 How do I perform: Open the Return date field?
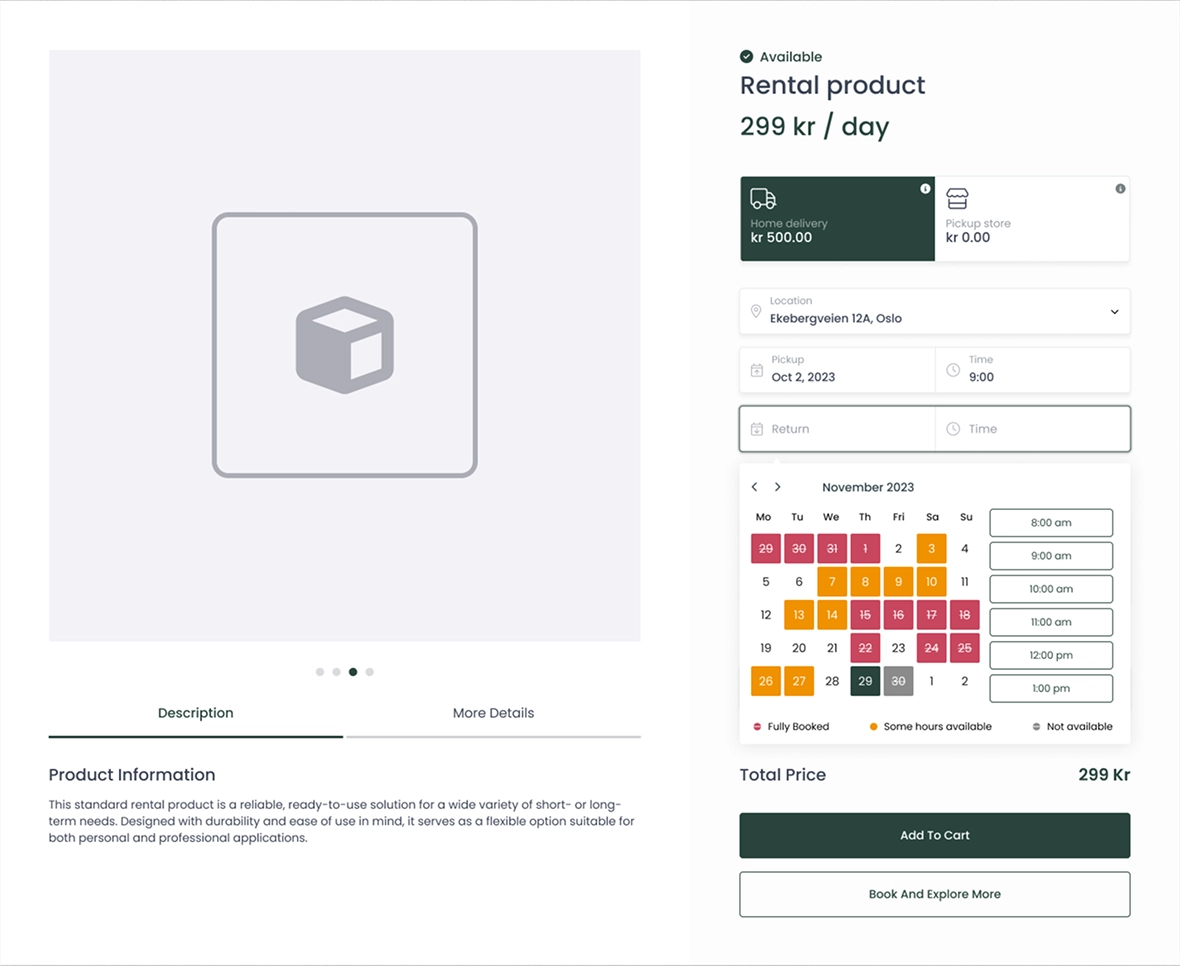tap(838, 429)
